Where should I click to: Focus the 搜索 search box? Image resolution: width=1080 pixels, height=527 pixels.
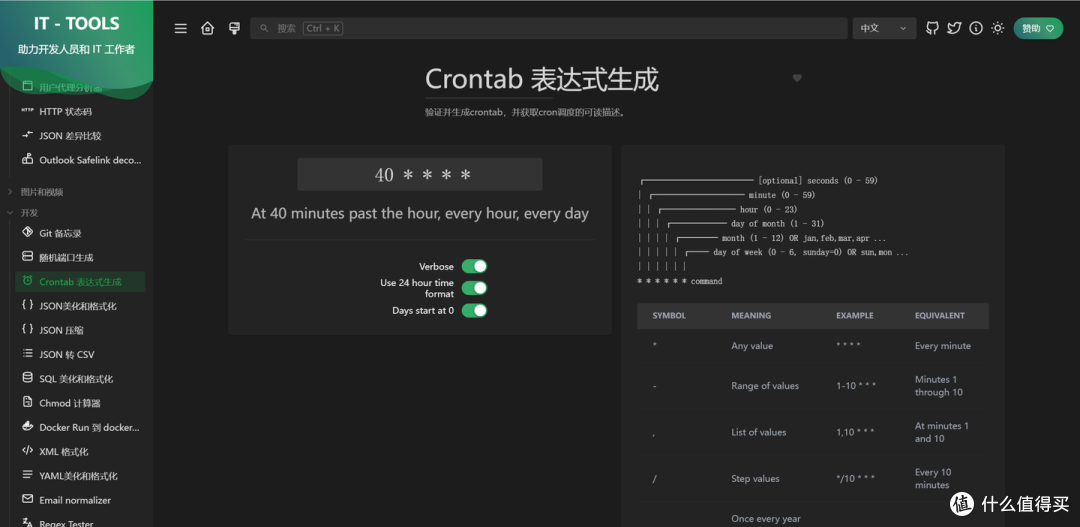[x=549, y=28]
